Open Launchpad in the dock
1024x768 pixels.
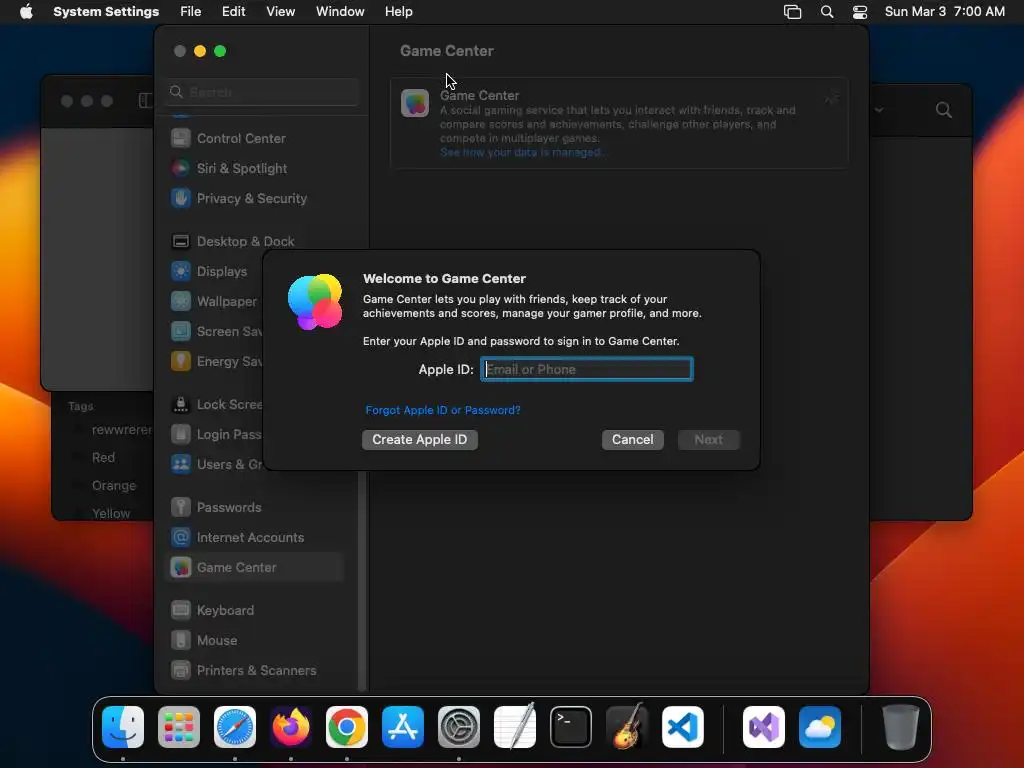coord(179,727)
